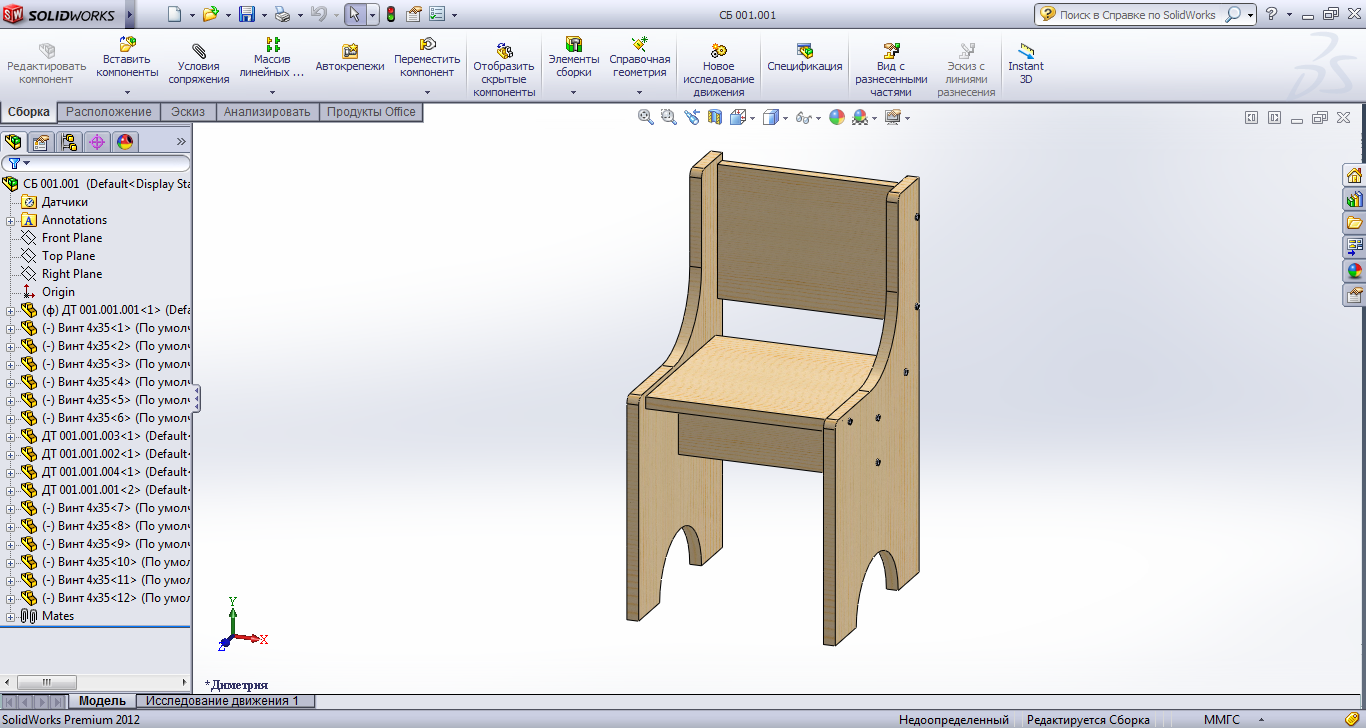The height and width of the screenshot is (728, 1366).
Task: Open the file Properties icon in the top toolbar
Action: click(x=413, y=14)
